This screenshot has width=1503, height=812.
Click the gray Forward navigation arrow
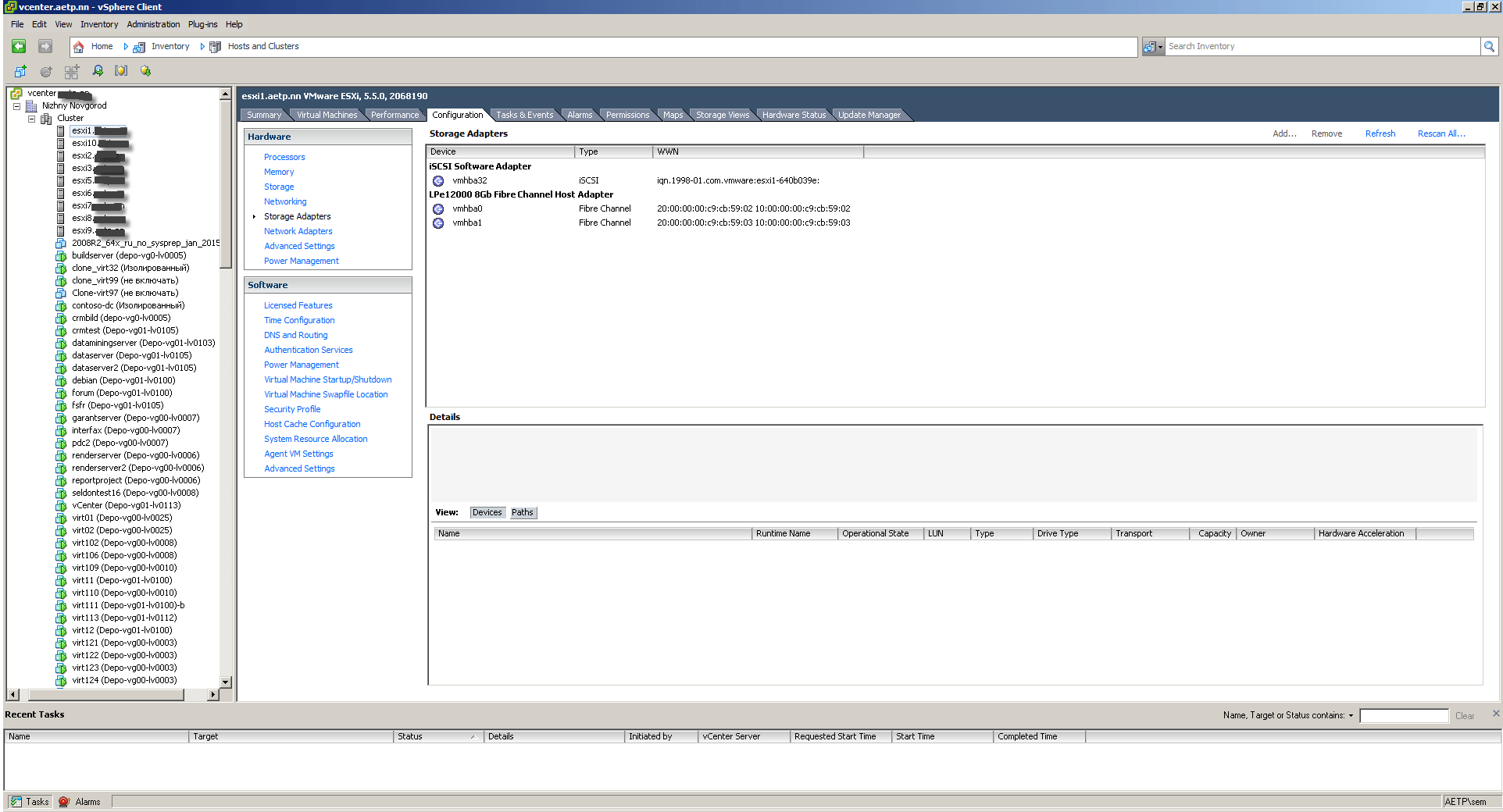pyautogui.click(x=45, y=47)
